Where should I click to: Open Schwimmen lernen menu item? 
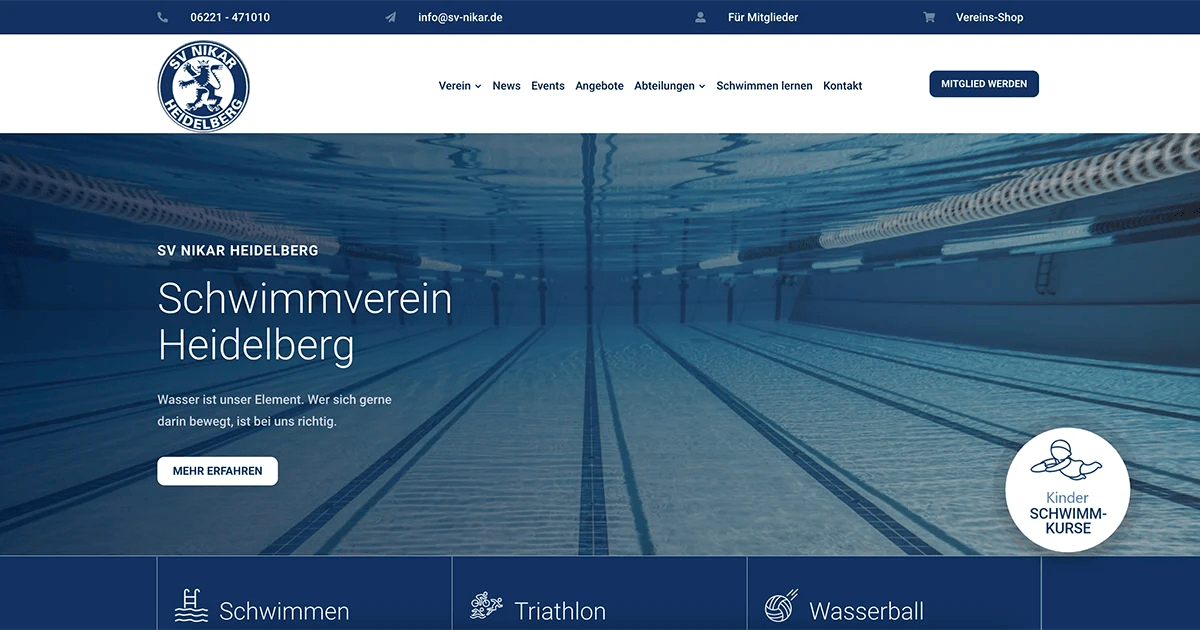pyautogui.click(x=764, y=86)
